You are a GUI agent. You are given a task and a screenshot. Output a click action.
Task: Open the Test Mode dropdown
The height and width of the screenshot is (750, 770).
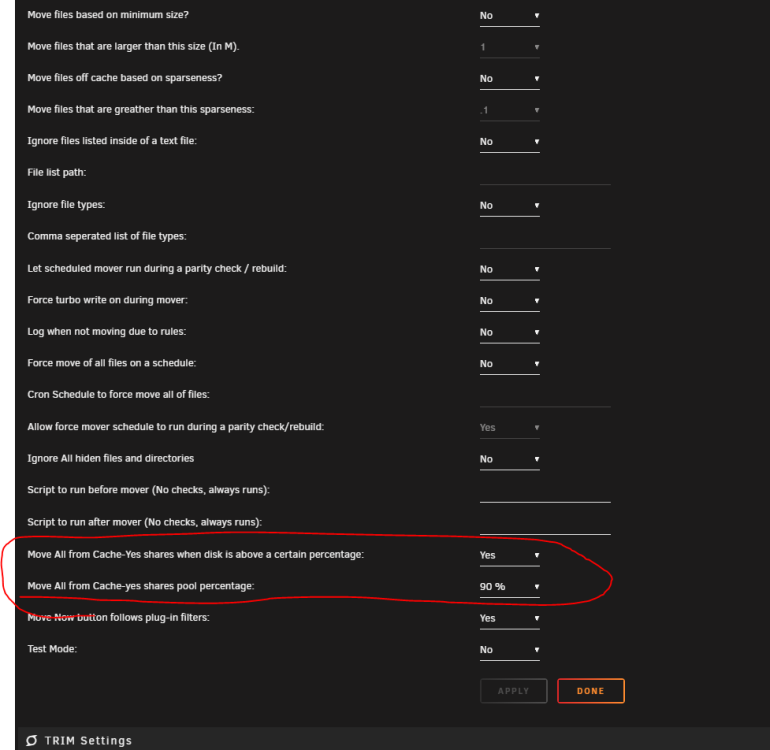coord(509,649)
